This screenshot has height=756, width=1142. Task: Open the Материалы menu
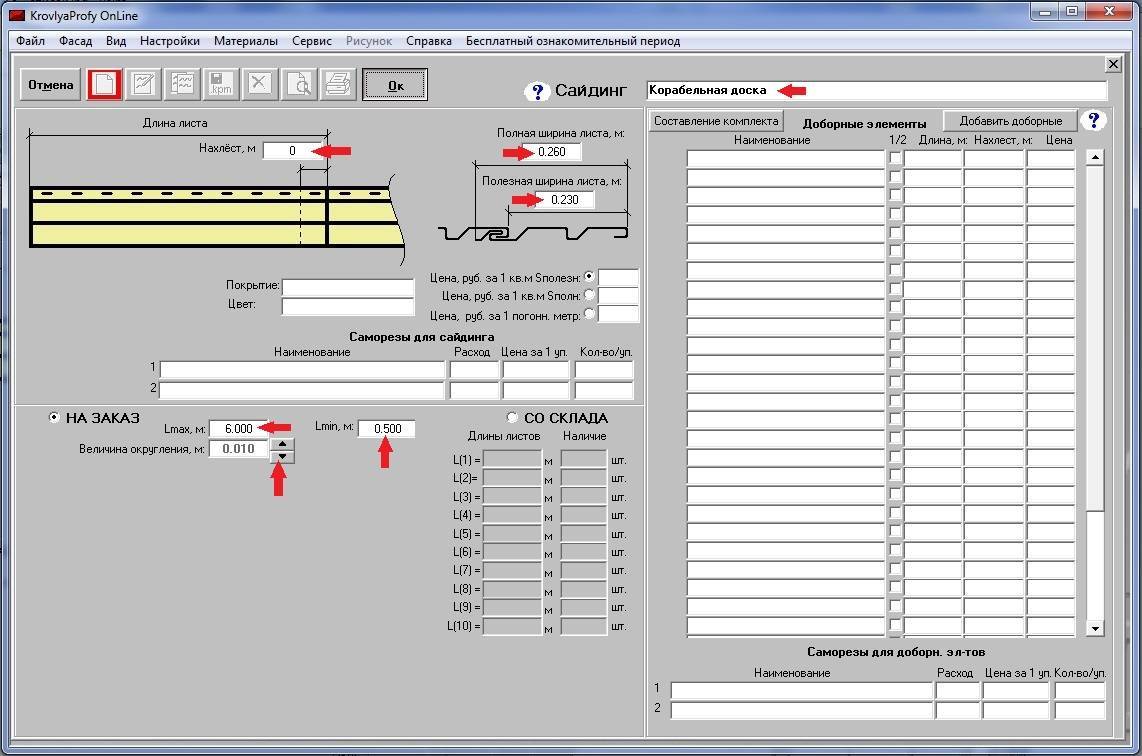pyautogui.click(x=245, y=41)
